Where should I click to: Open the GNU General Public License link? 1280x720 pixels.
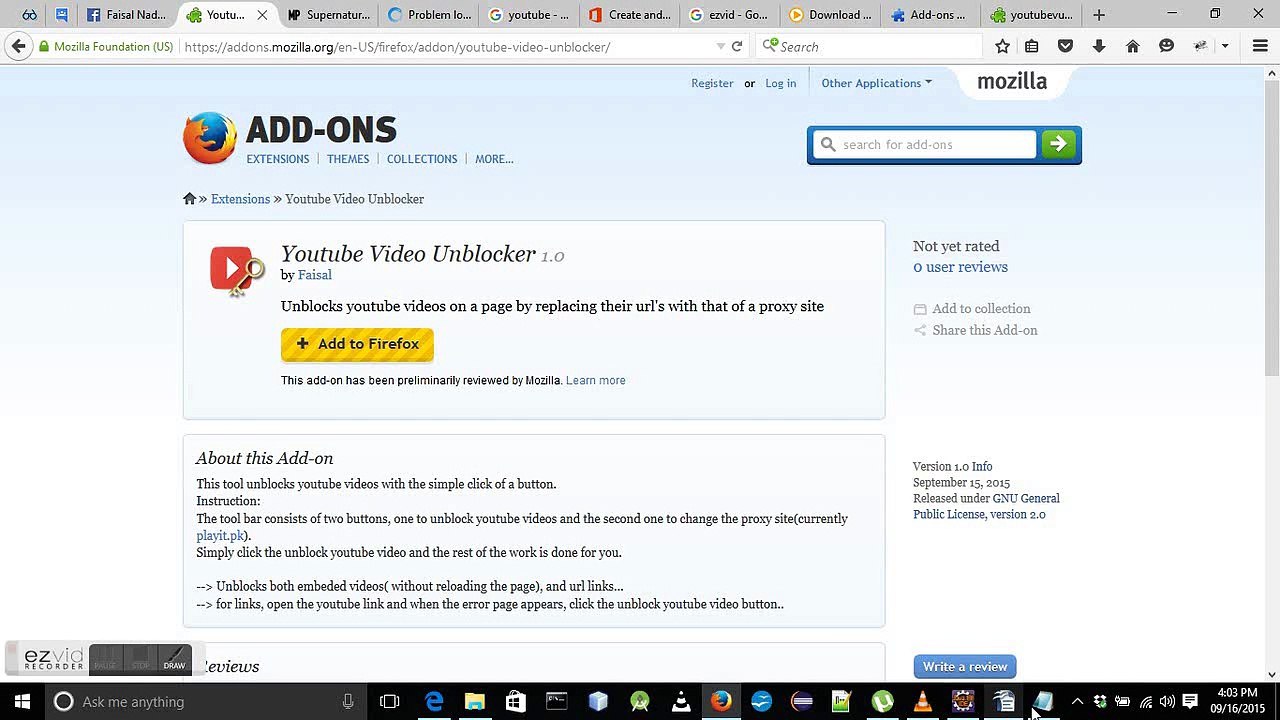click(x=986, y=506)
